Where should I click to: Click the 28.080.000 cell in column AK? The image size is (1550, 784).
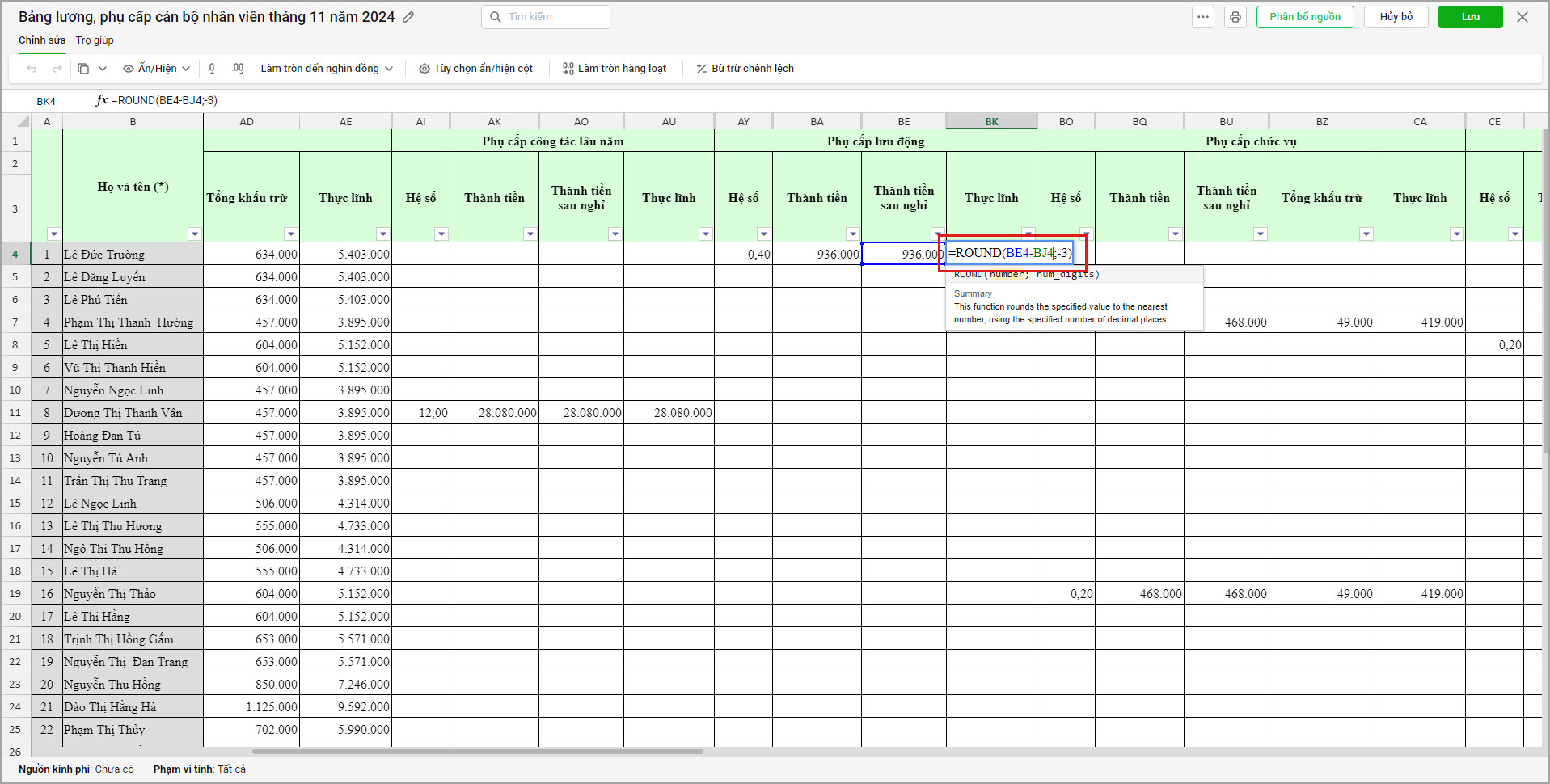(x=494, y=412)
